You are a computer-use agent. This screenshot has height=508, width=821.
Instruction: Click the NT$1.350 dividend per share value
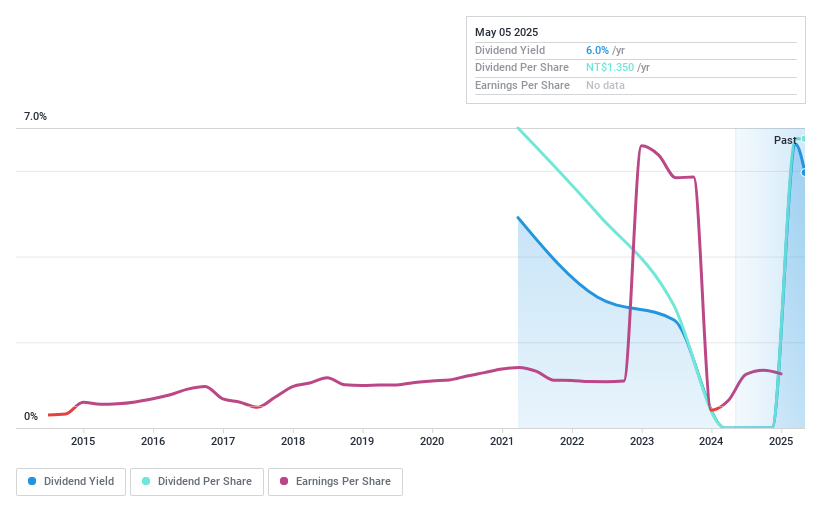click(610, 67)
